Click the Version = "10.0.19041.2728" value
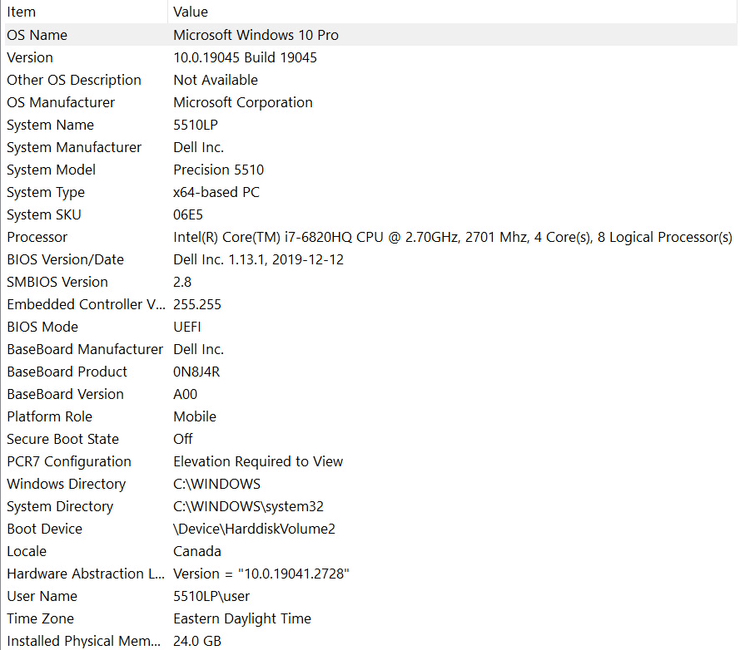The width and height of the screenshot is (750, 650). 261,574
